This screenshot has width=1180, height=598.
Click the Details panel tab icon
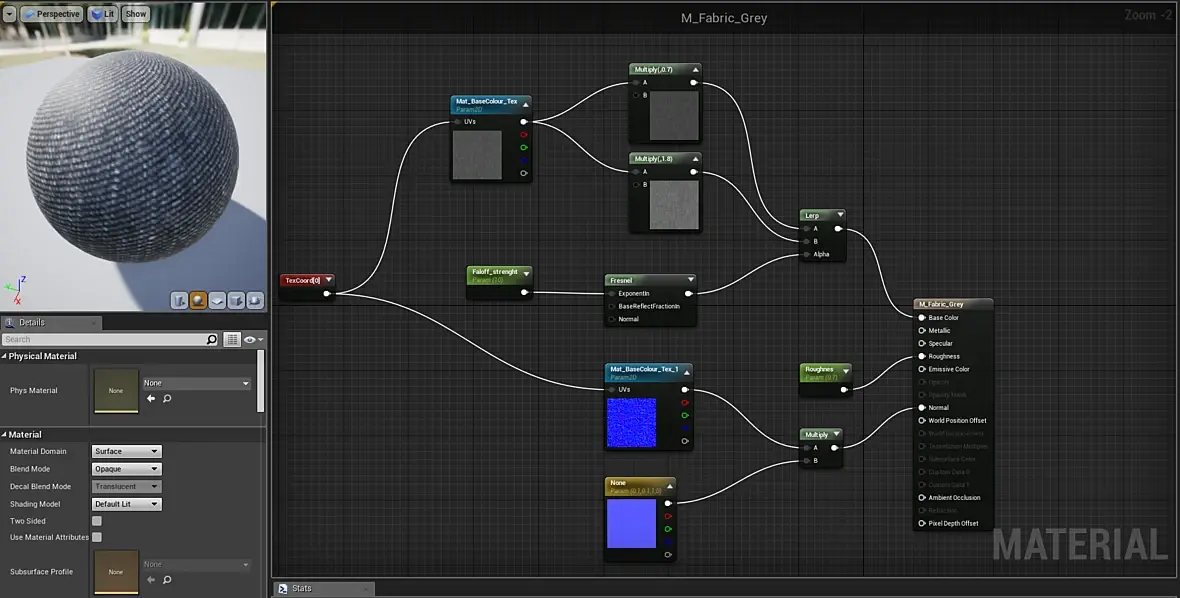[x=10, y=323]
